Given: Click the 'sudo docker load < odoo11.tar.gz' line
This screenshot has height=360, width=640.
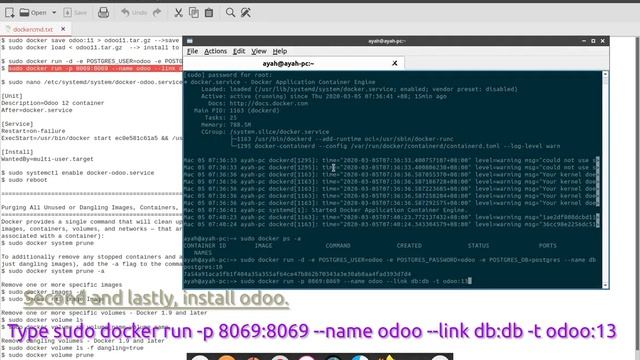Looking at the screenshot, I should point(91,47).
